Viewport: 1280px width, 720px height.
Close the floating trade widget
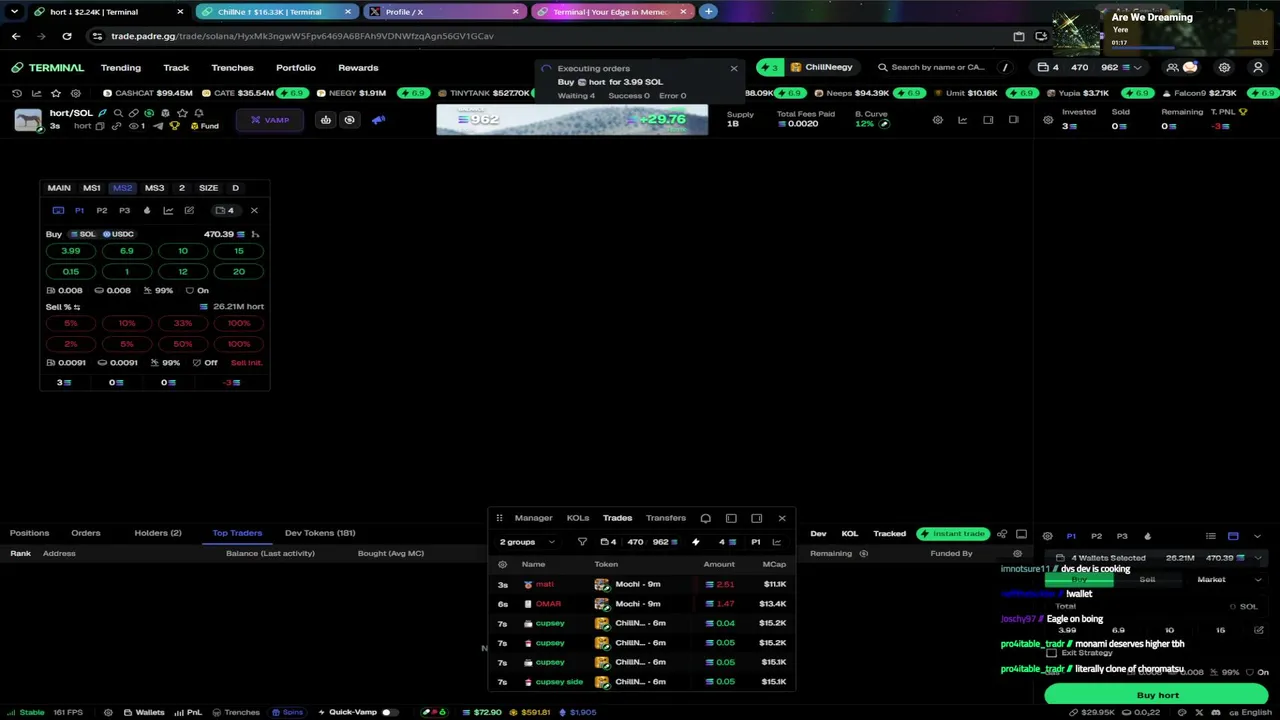pyautogui.click(x=254, y=210)
